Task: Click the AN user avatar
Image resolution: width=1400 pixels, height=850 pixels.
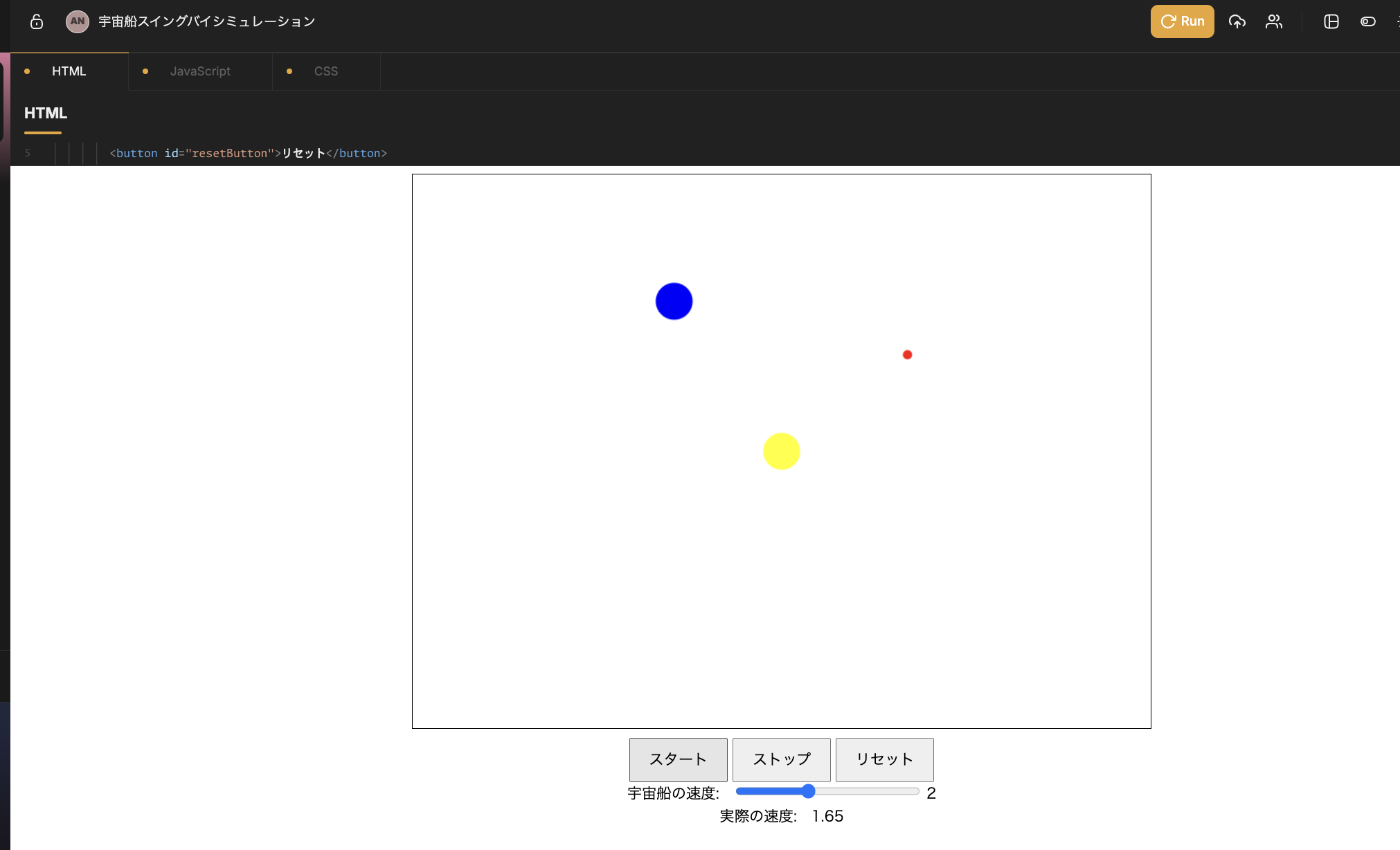Action: point(77,21)
